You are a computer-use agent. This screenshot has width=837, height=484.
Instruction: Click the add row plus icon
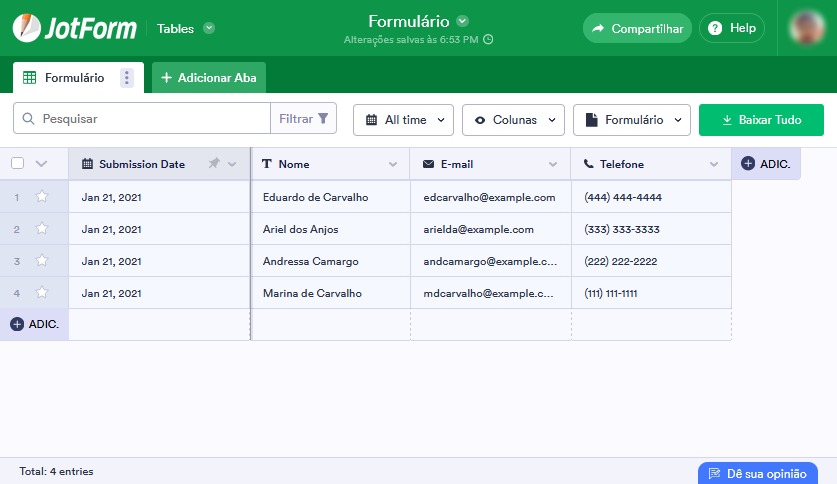pos(17,324)
